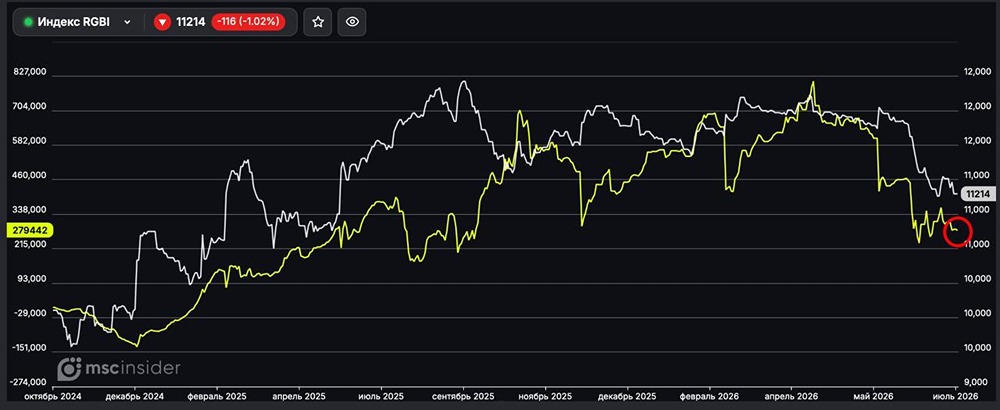1000x410 pixels.
Task: Click the 11214 label on right axis
Action: coord(976,194)
